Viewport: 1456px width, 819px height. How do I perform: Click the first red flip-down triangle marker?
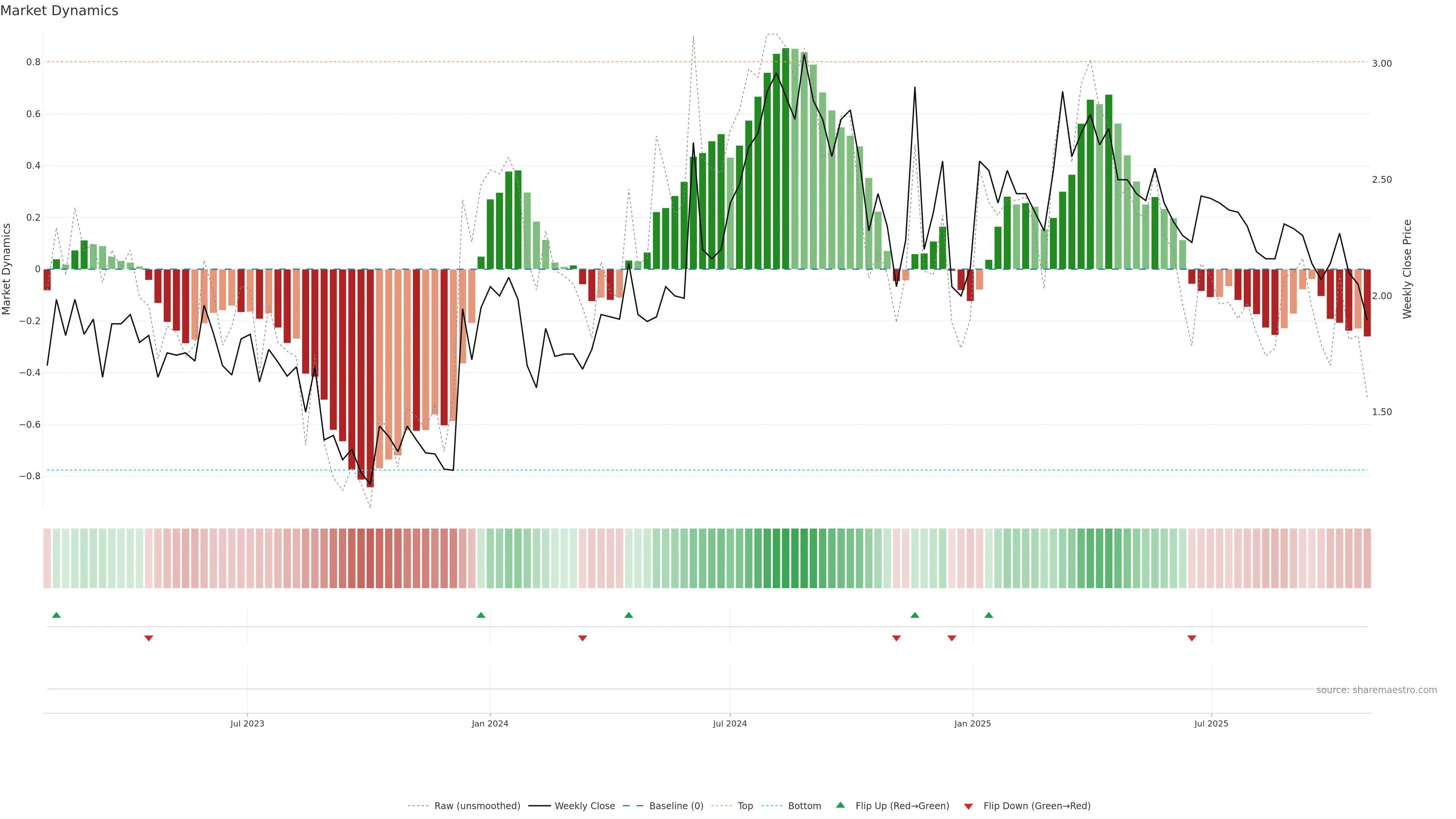tap(149, 638)
